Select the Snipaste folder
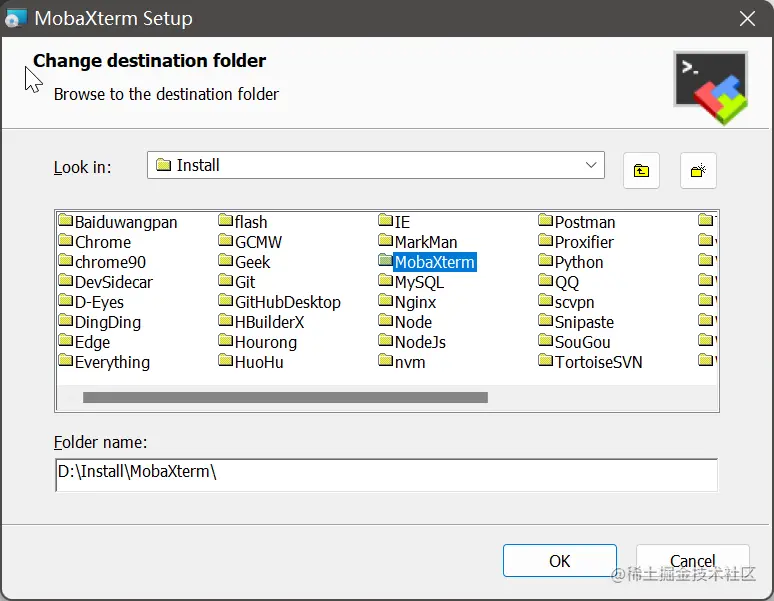774x601 pixels. tap(577, 322)
